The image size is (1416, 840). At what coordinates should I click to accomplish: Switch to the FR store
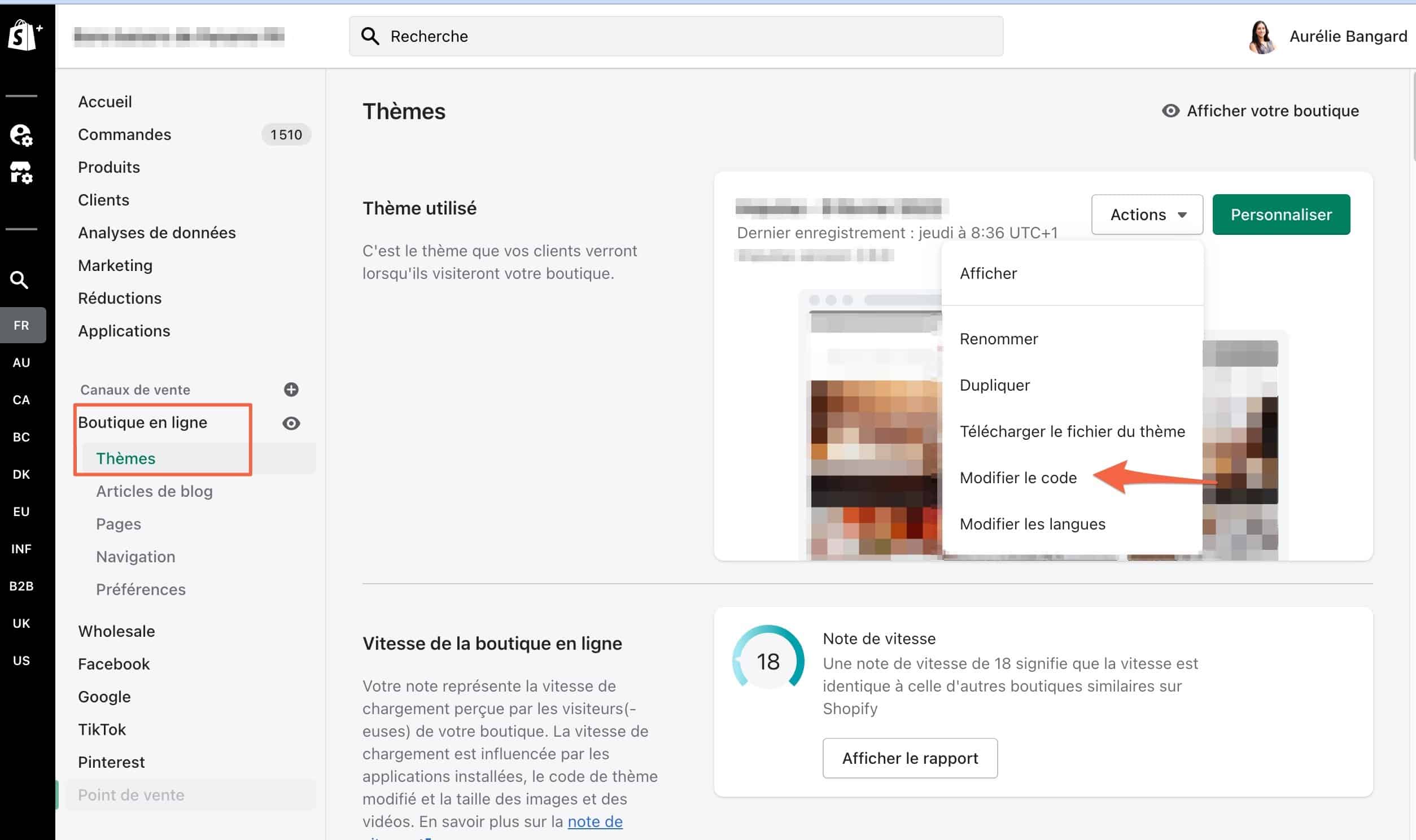(21, 326)
